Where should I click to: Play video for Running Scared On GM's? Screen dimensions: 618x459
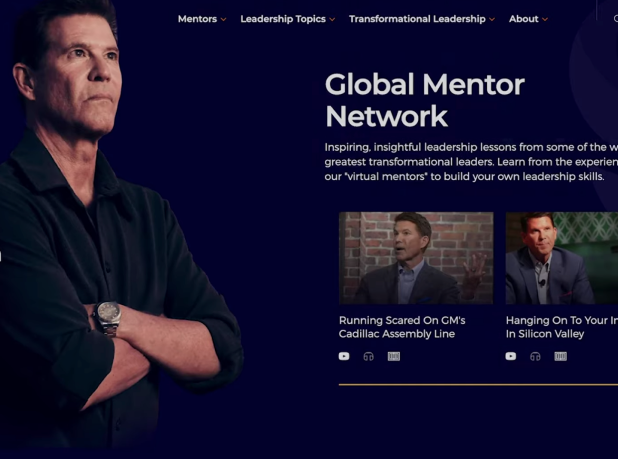point(344,356)
